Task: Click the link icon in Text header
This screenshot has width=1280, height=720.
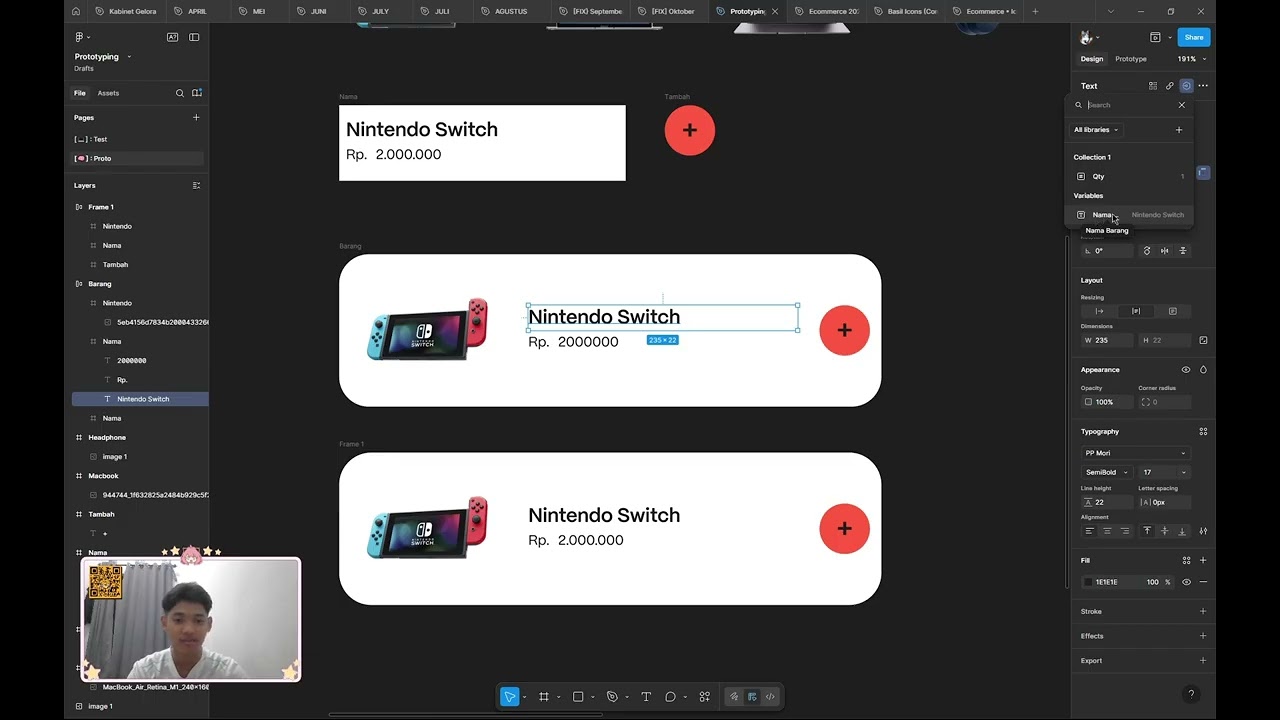Action: pos(1169,86)
